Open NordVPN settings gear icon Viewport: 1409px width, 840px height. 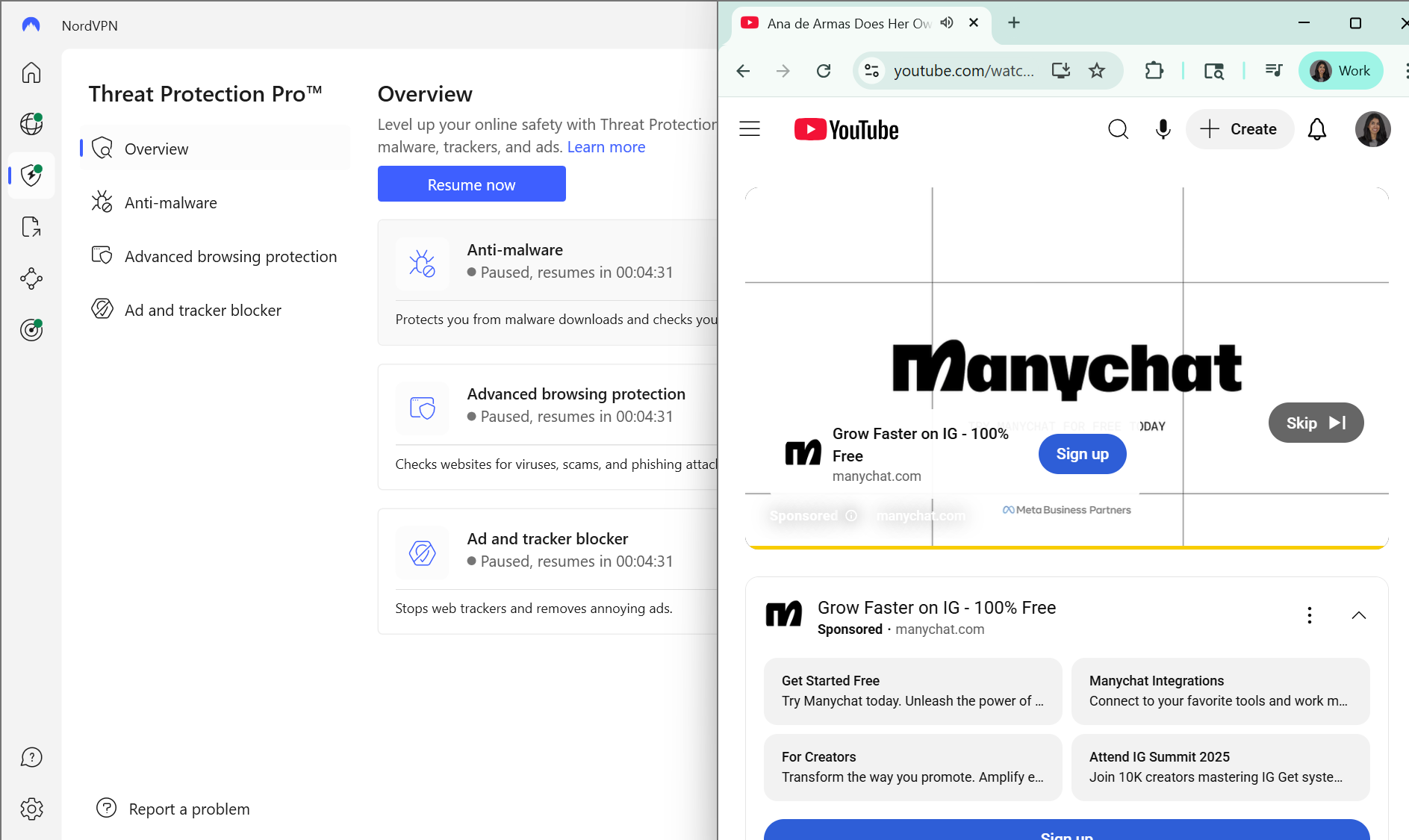click(31, 809)
